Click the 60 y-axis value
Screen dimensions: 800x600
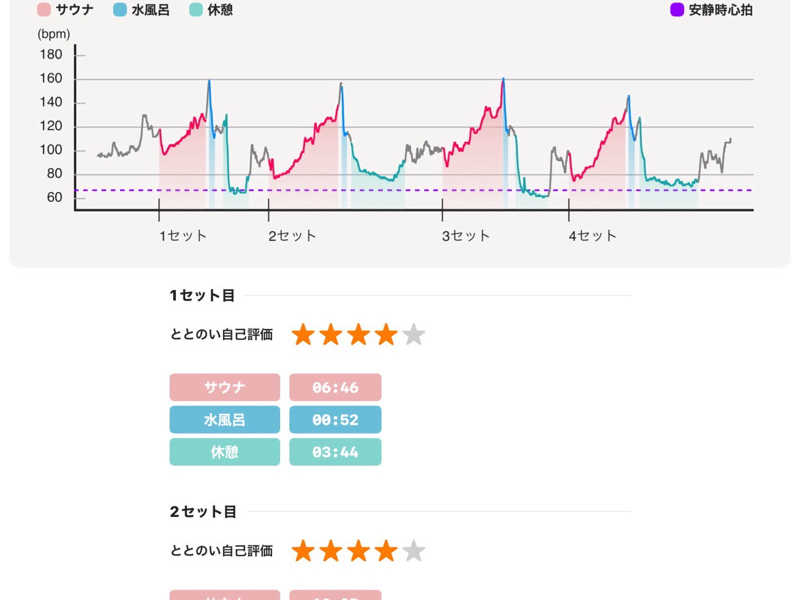54,197
